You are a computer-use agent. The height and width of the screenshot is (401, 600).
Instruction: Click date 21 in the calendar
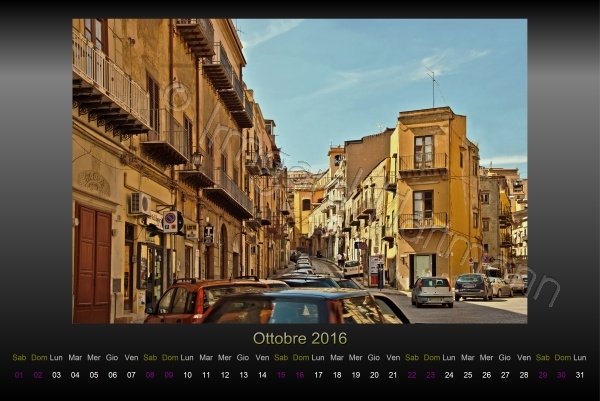pos(393,375)
